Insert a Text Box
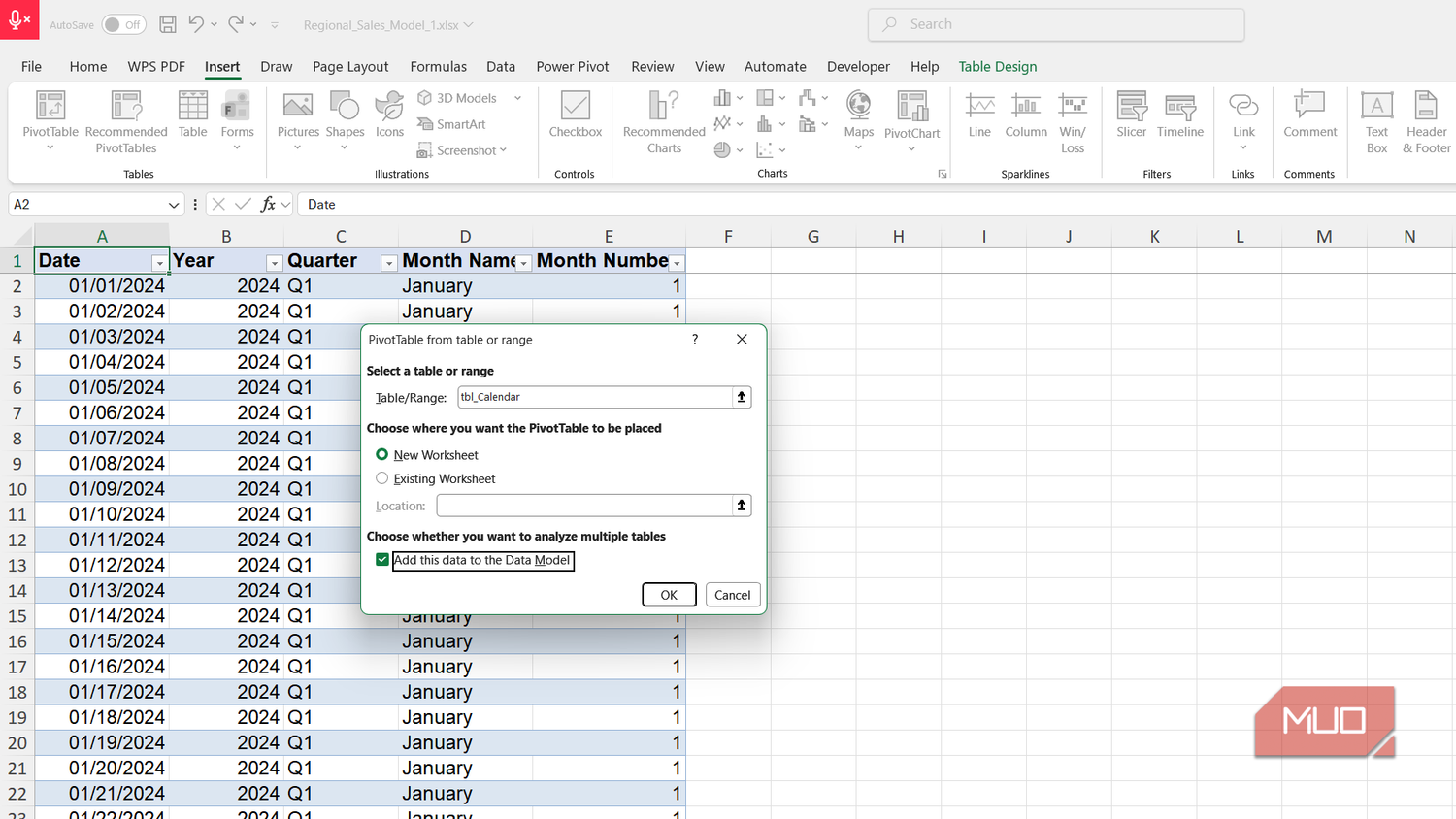This screenshot has width=1456, height=819. [x=1376, y=121]
